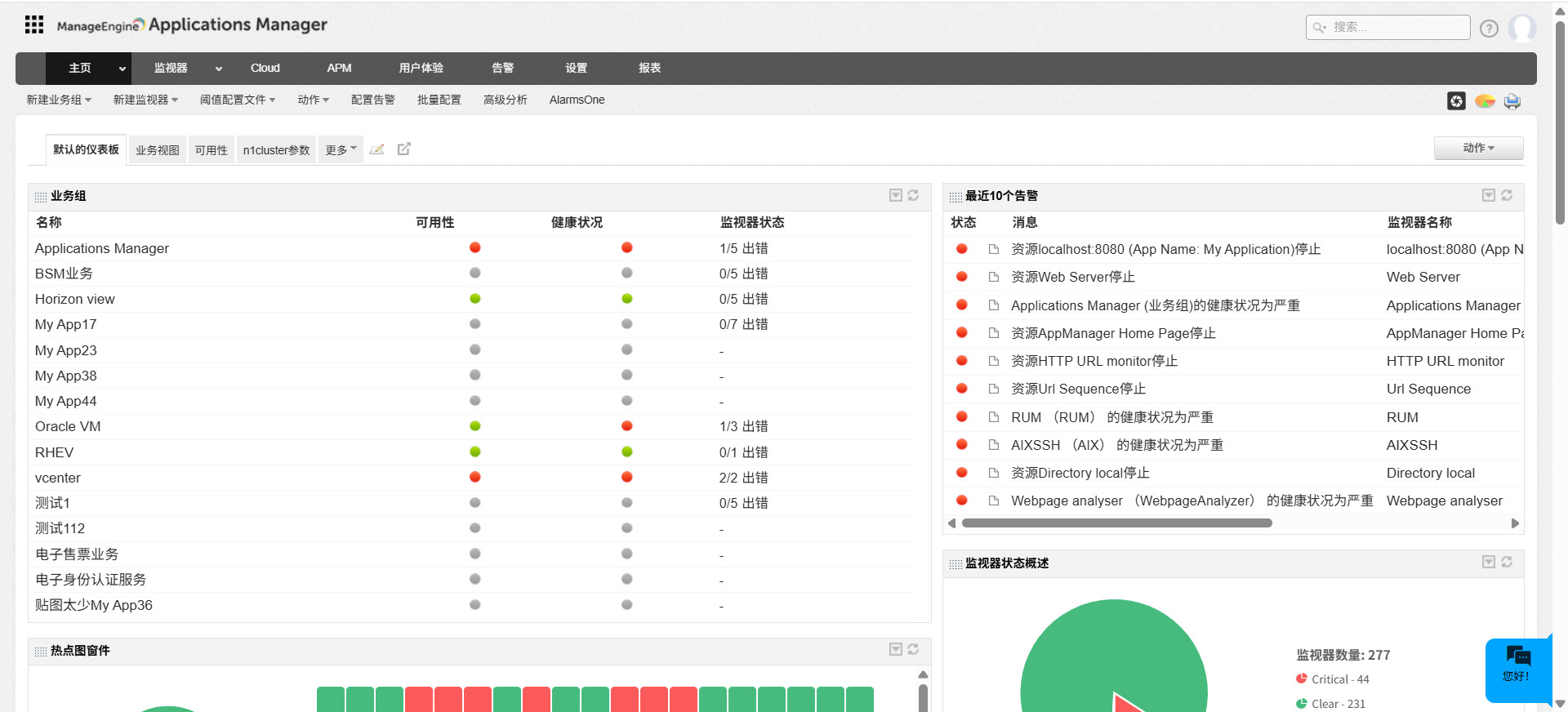The image size is (1568, 712).
Task: Click the edit dashboard pencil icon
Action: coord(376,149)
